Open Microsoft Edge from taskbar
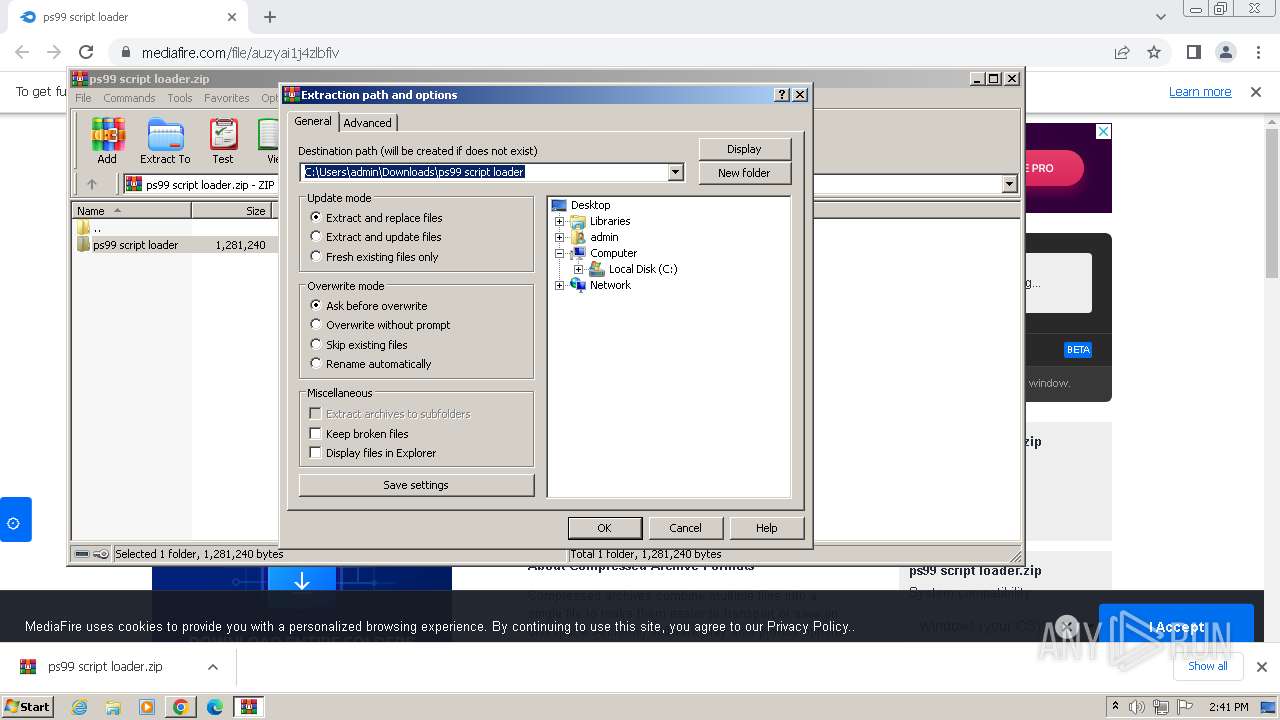The image size is (1280, 720). pos(215,707)
